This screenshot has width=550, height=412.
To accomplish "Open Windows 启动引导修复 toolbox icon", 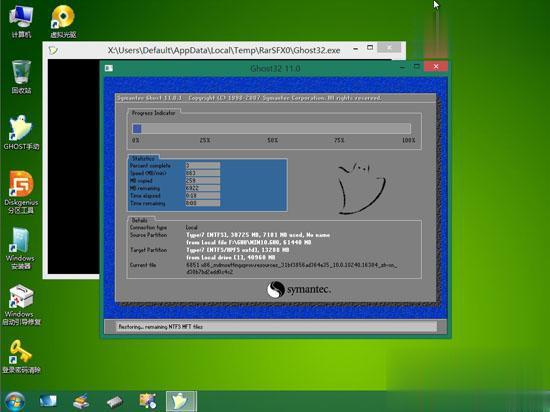I will coord(21,304).
